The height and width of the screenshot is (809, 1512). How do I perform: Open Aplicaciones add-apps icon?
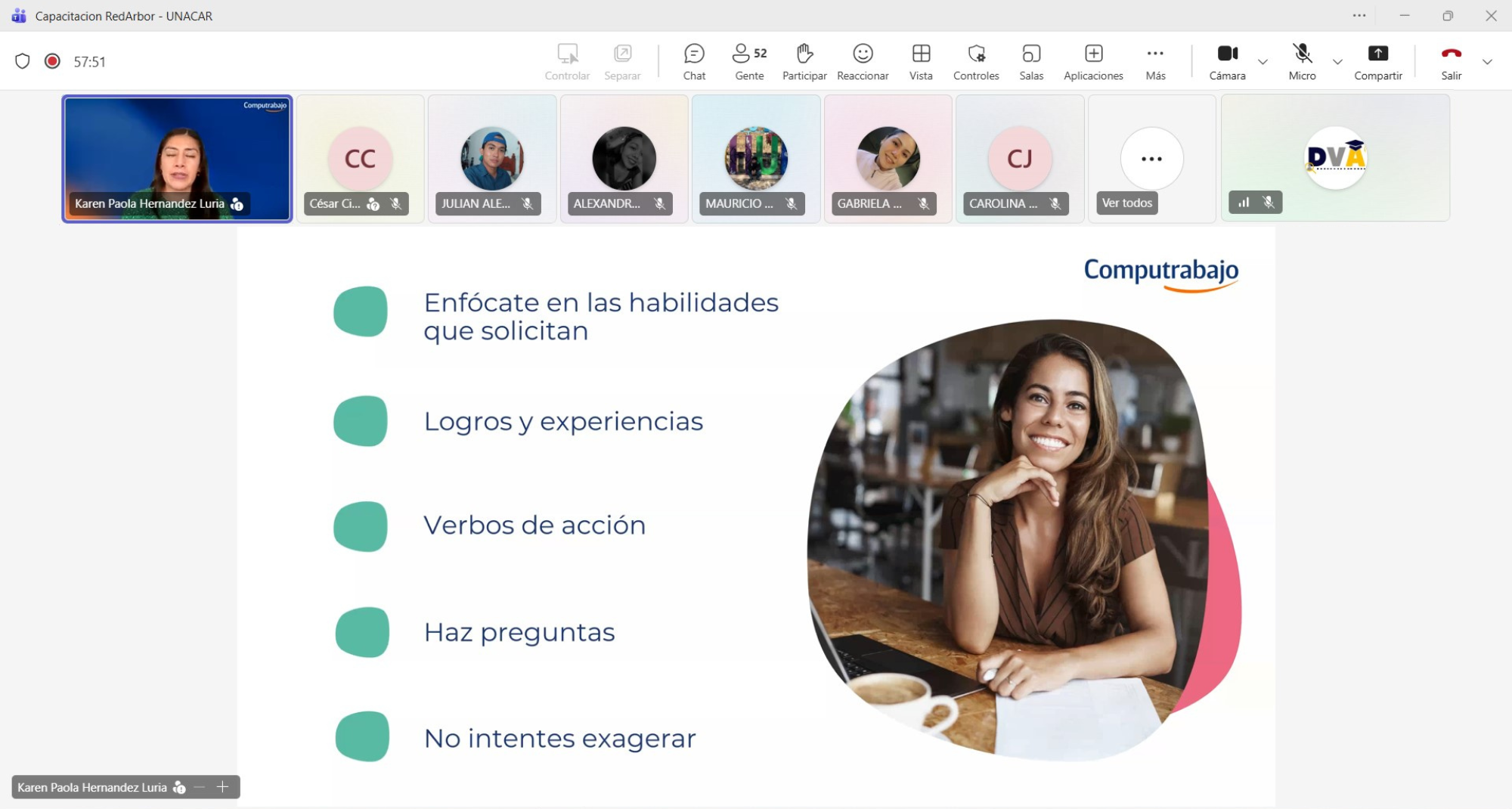[1092, 61]
